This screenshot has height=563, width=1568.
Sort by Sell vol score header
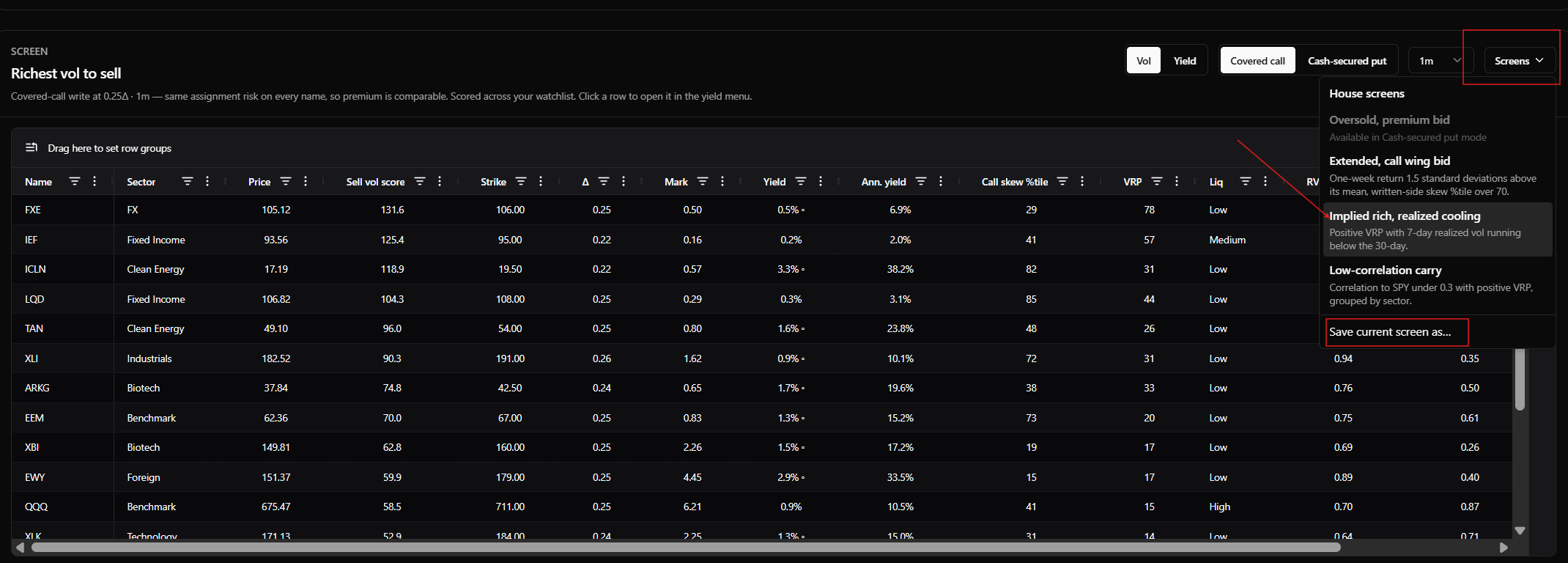coord(375,182)
